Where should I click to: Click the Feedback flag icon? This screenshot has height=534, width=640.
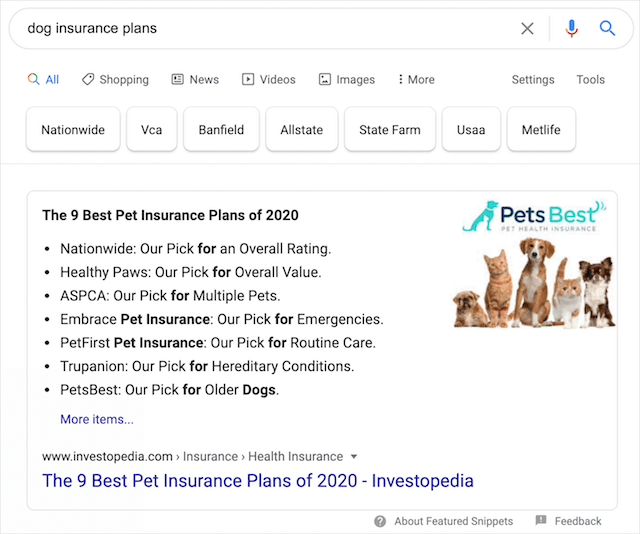pos(541,521)
